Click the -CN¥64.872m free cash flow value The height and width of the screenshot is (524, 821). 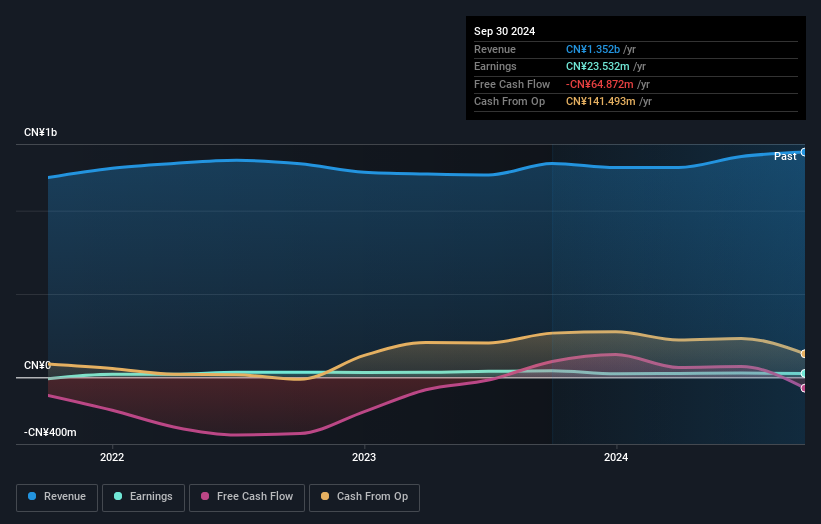[x=600, y=84]
